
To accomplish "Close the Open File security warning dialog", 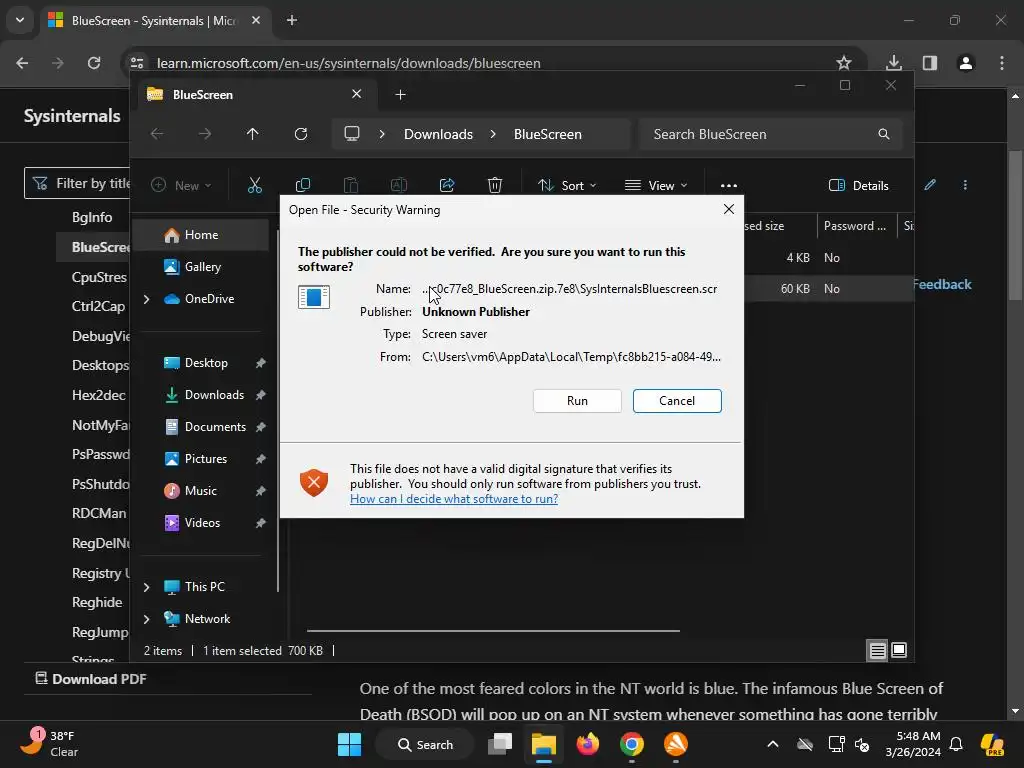I will [729, 209].
